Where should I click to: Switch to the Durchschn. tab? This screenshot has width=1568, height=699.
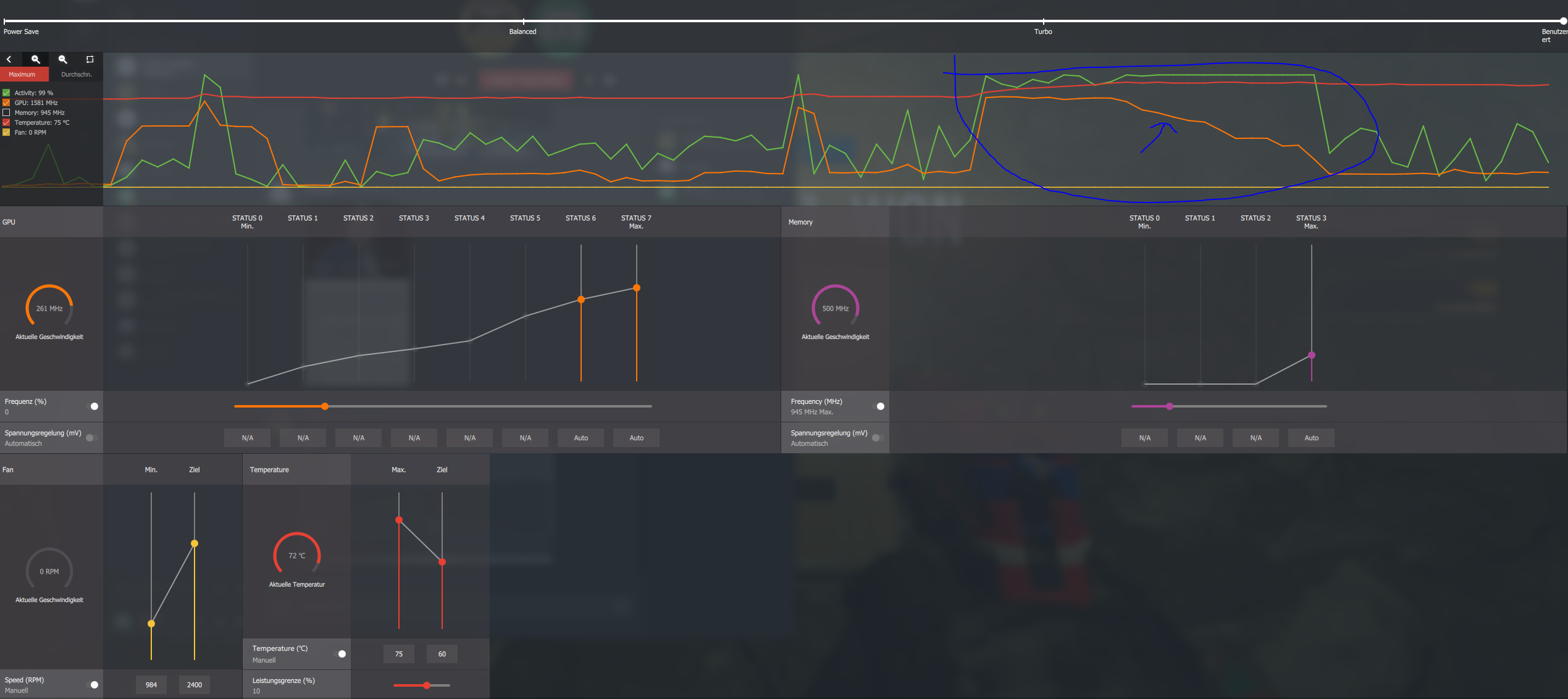[x=77, y=74]
